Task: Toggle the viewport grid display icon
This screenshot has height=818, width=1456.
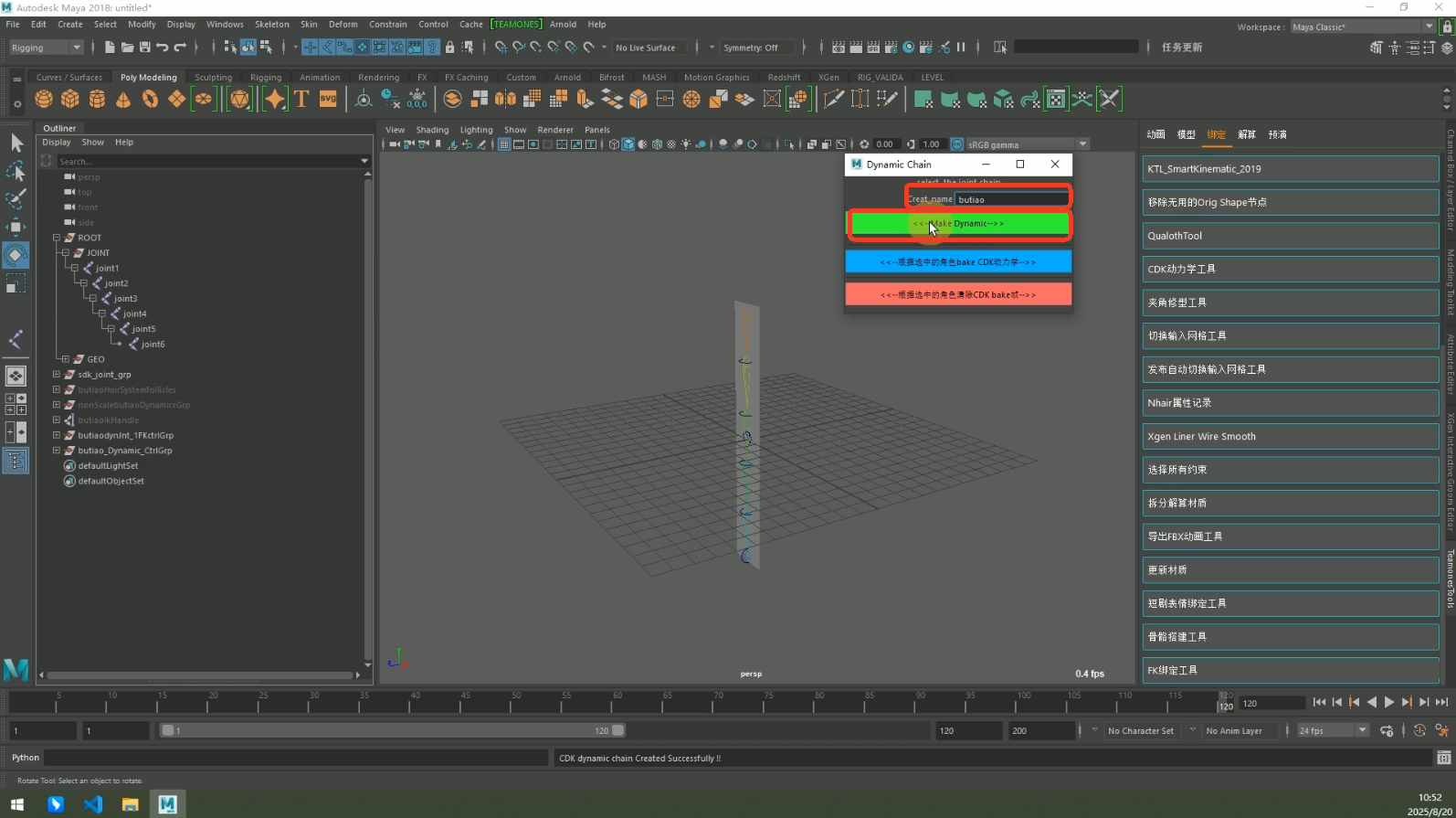Action: point(503,144)
